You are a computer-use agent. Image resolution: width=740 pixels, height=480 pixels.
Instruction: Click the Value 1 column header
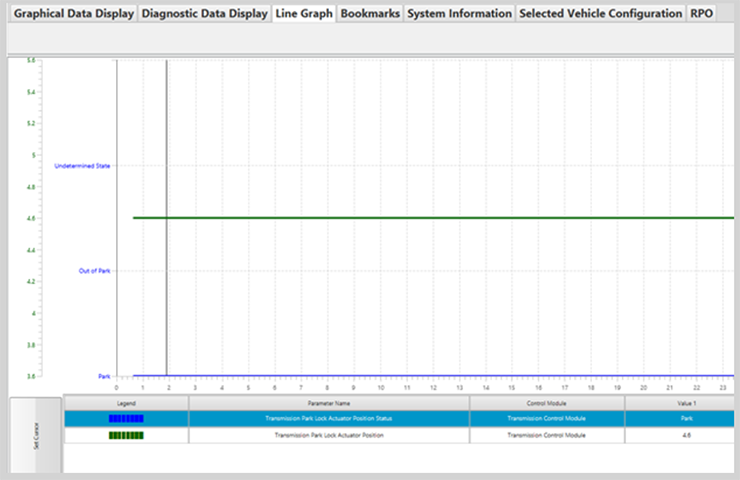[x=681, y=402]
